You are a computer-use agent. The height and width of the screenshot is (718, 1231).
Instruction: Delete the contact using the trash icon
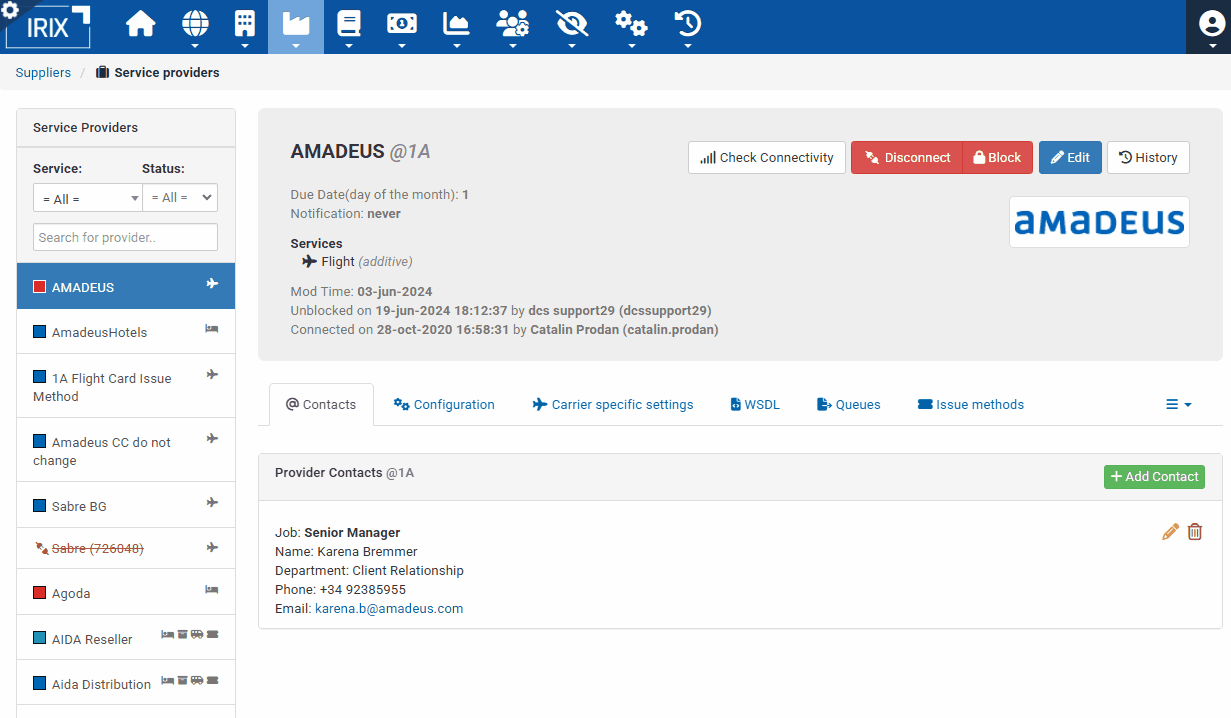click(x=1195, y=531)
